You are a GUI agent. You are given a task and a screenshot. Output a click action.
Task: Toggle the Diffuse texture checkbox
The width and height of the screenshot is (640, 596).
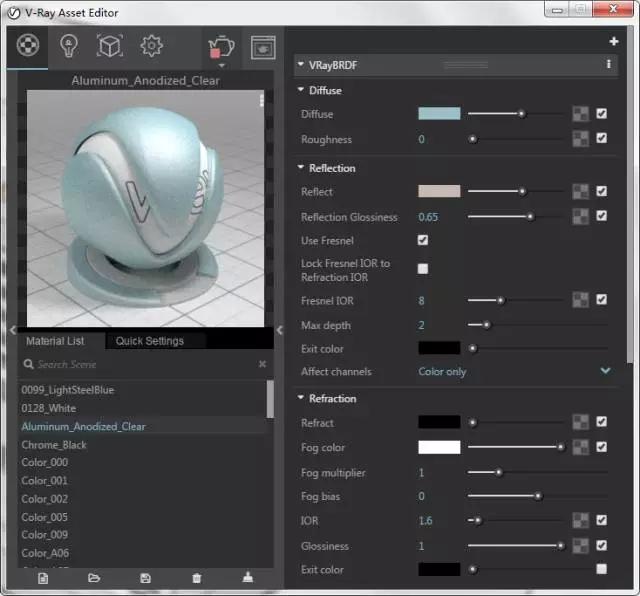601,113
